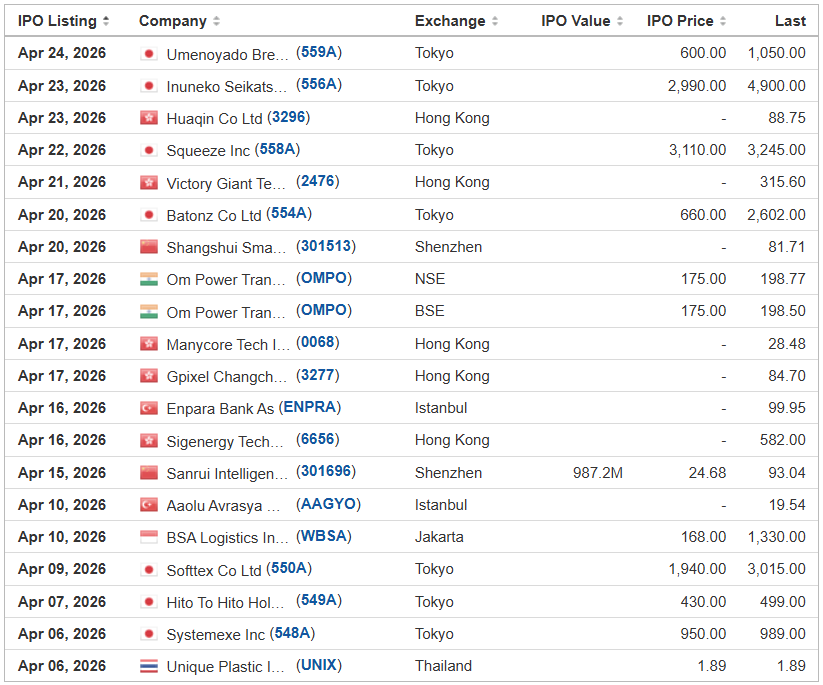Image resolution: width=823 pixels, height=685 pixels.
Task: Click India flag in Om Power NSE row
Action: [x=149, y=279]
